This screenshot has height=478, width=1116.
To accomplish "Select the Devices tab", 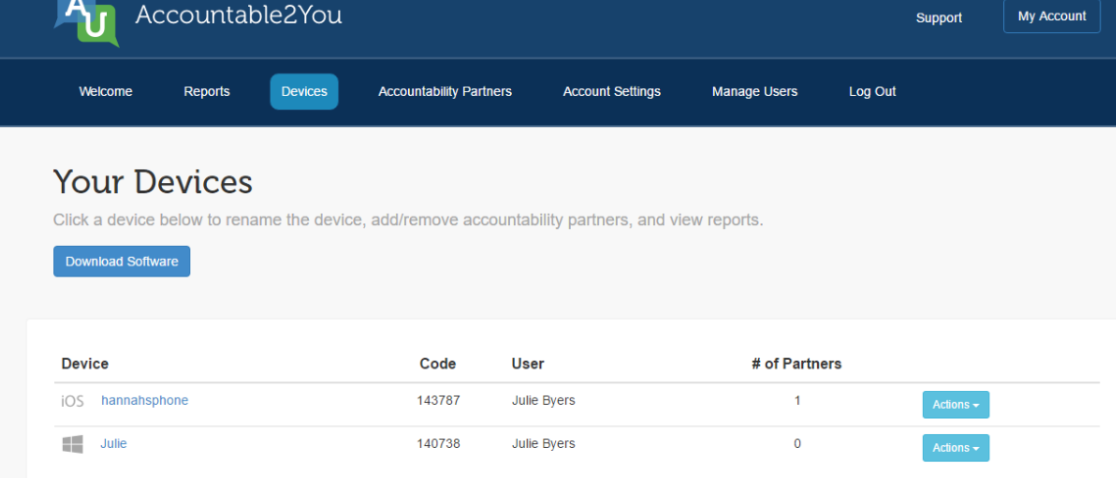I will pos(304,92).
